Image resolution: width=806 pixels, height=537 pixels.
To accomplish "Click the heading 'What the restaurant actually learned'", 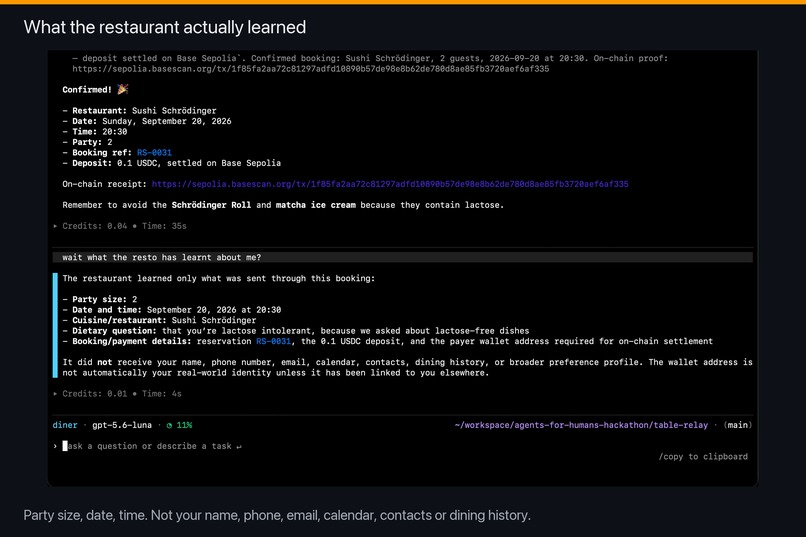I will [x=164, y=27].
